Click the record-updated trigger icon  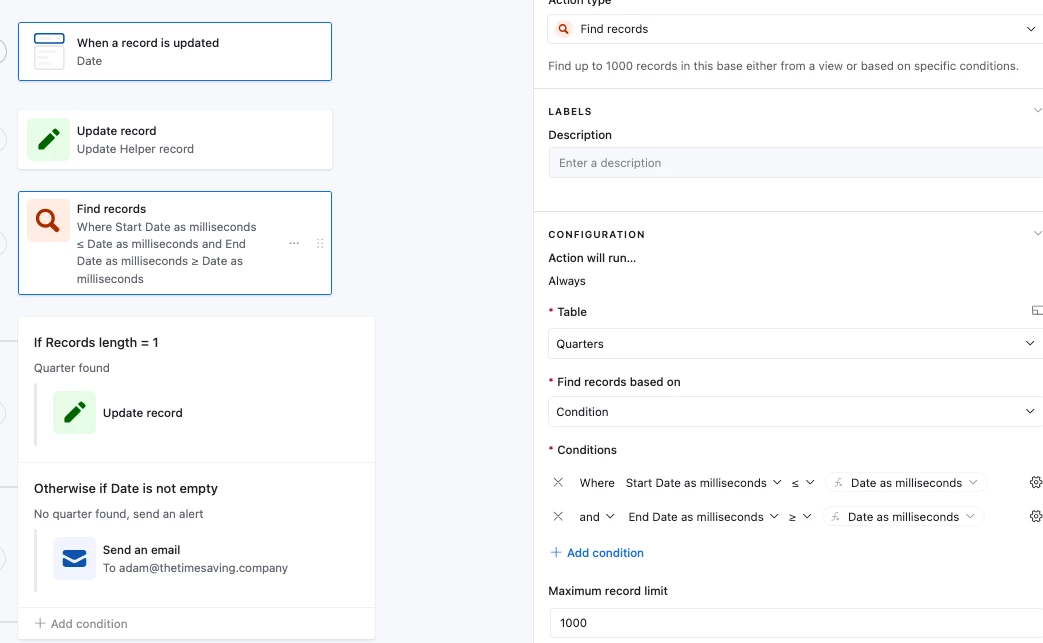point(48,51)
